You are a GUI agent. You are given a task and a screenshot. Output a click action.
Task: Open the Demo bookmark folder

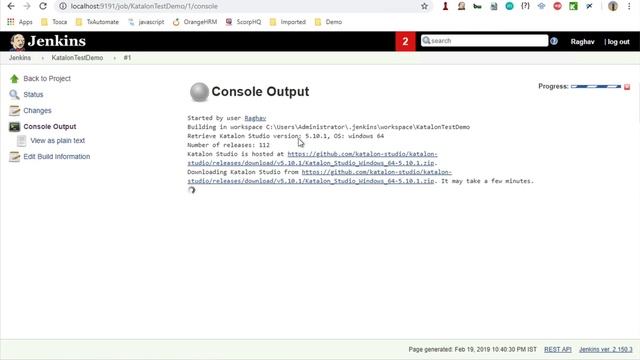[x=329, y=22]
